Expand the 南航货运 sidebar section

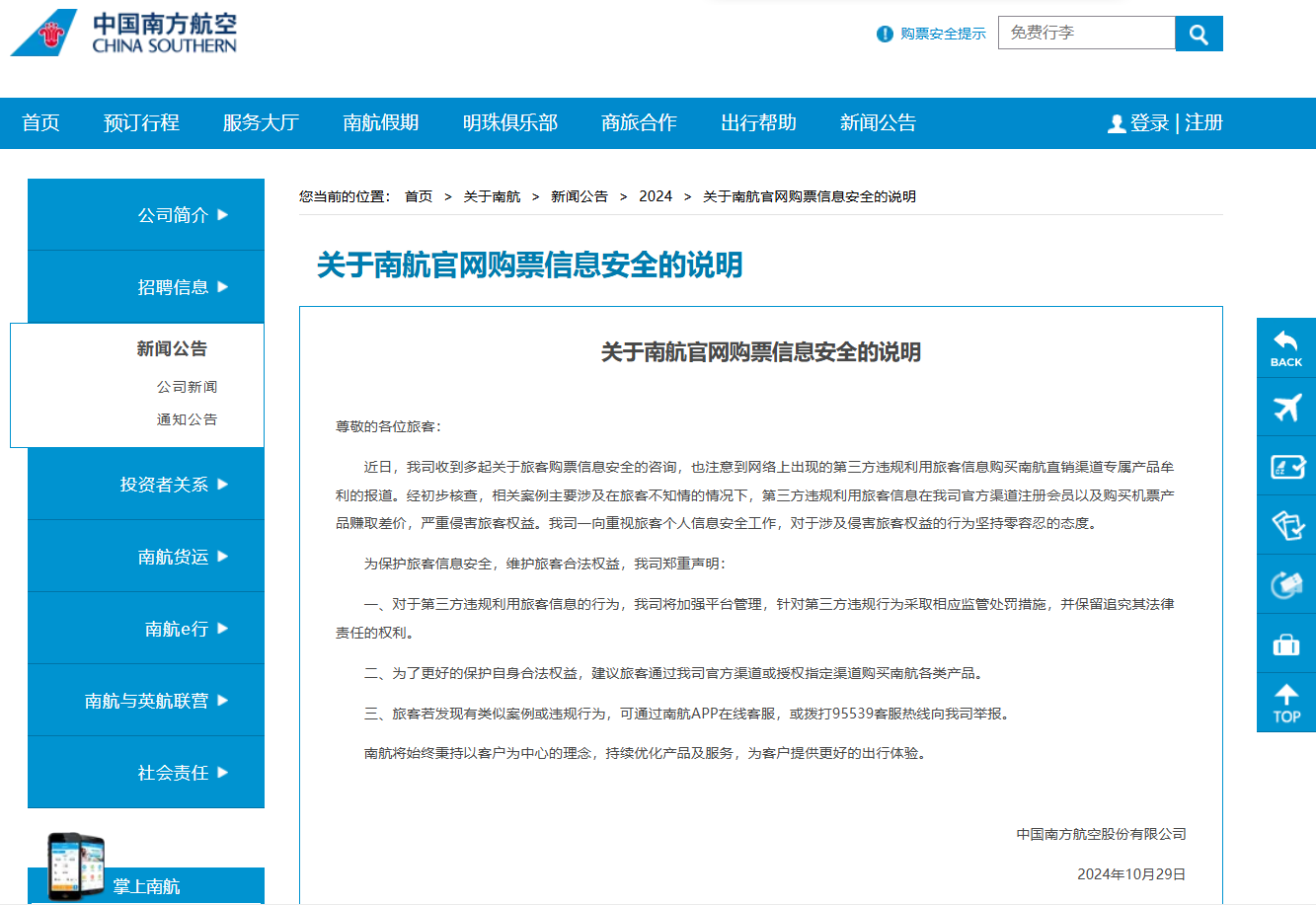pyautogui.click(x=182, y=557)
